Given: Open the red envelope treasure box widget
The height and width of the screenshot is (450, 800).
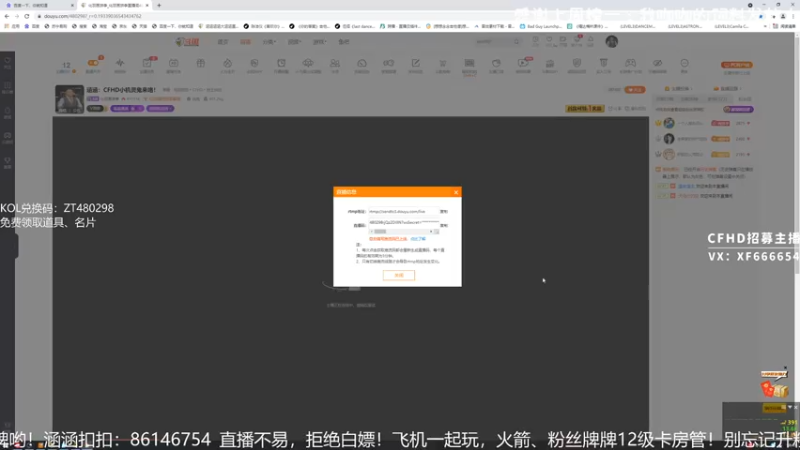Looking at the screenshot, I should (x=774, y=386).
